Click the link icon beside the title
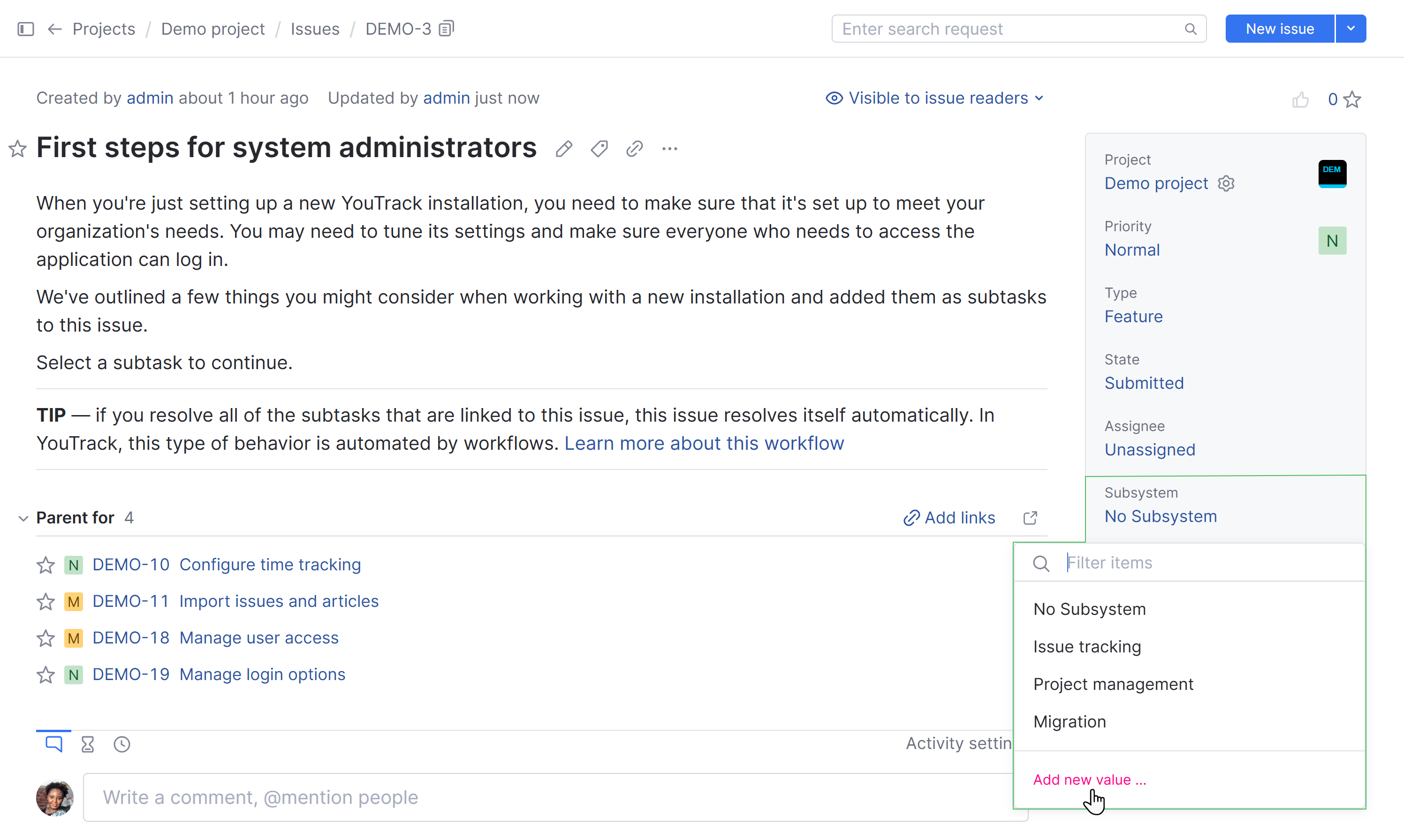The image size is (1411, 840). [634, 150]
